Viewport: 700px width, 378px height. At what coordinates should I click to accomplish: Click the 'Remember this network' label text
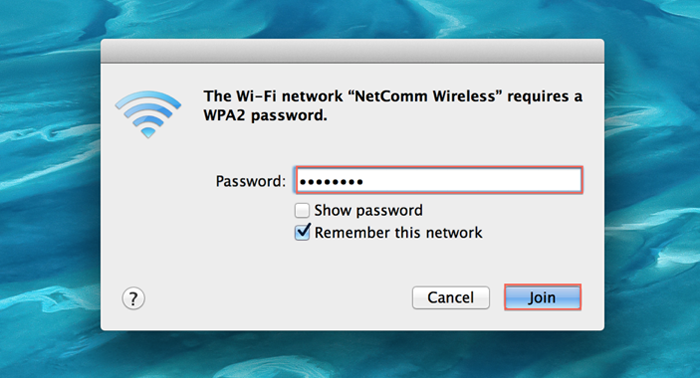point(398,233)
